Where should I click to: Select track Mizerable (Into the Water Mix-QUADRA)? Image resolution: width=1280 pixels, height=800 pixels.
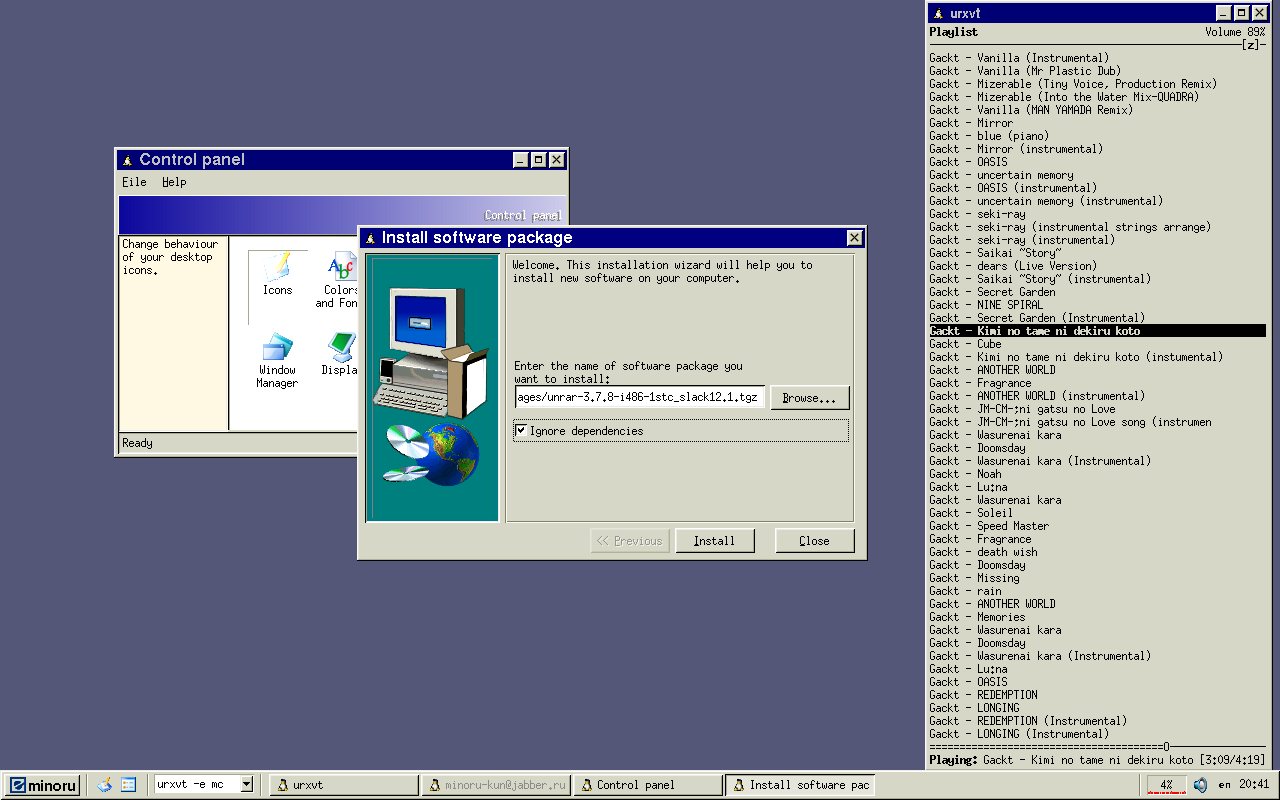click(1064, 97)
